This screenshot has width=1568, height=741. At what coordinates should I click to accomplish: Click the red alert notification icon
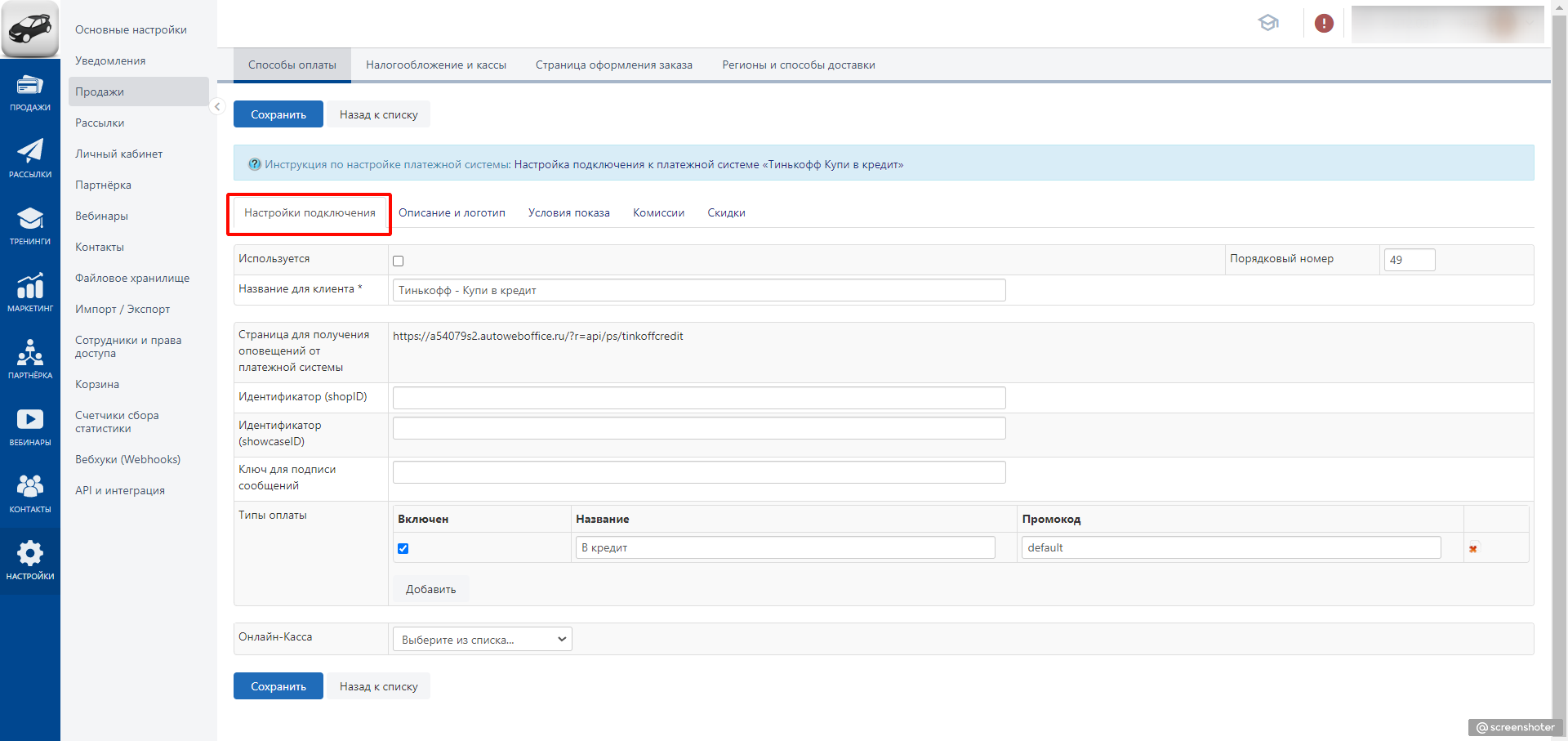coord(1324,24)
